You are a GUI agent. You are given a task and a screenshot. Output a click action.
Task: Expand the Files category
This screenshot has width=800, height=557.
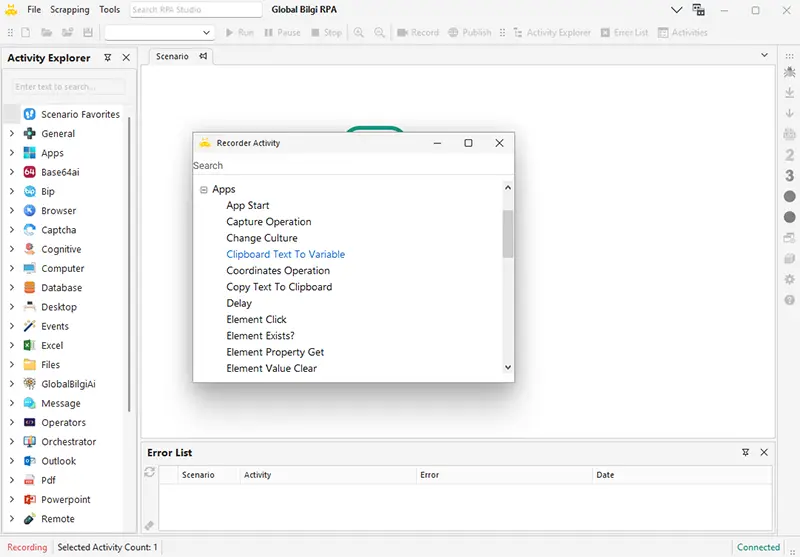pyautogui.click(x=12, y=364)
